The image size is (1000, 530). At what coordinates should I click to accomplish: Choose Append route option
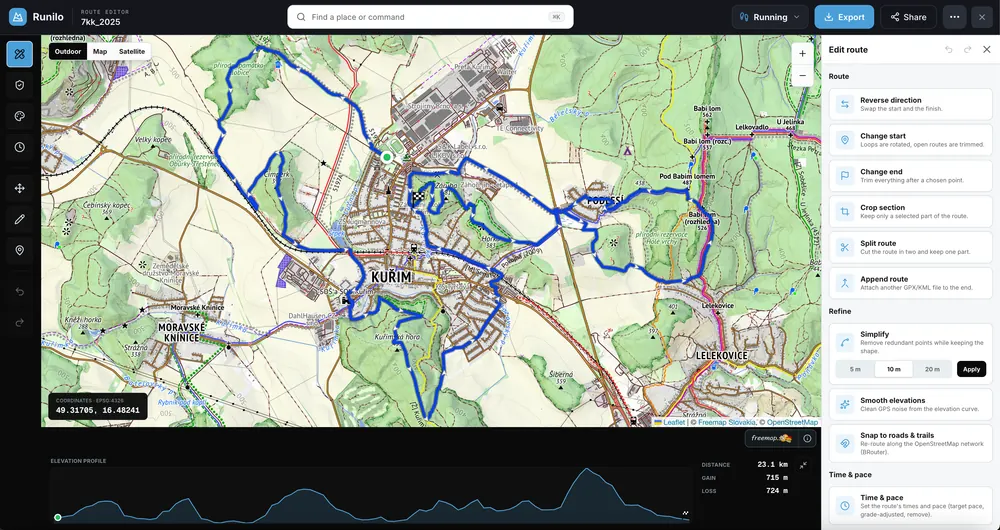tap(911, 283)
